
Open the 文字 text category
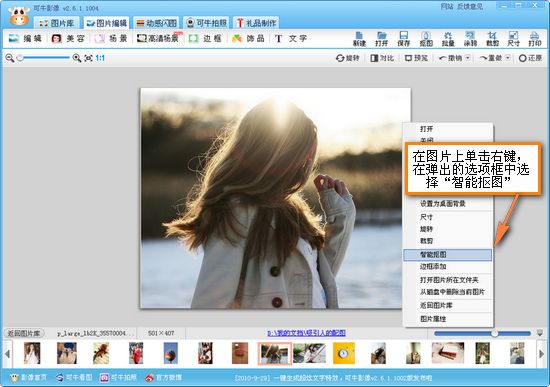pos(291,38)
